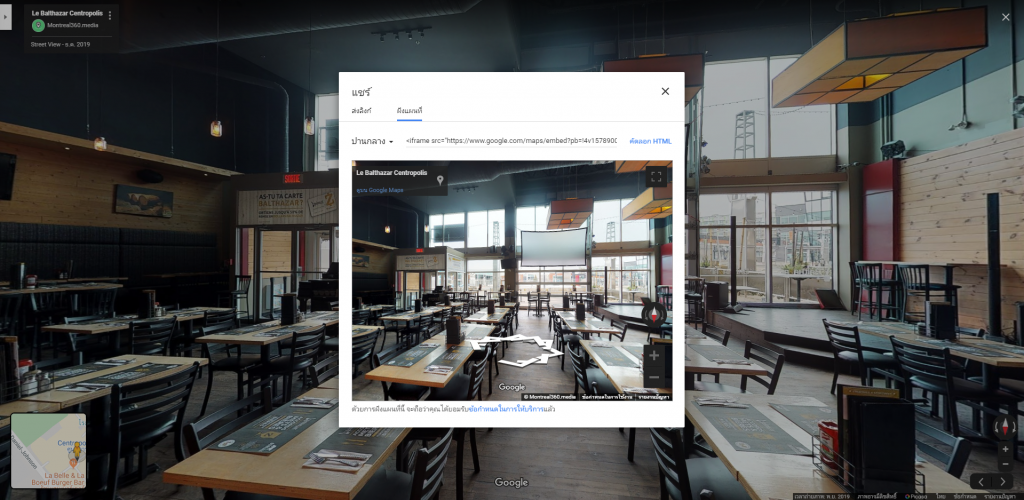Expand the collapsed side panel arrow

click(6, 16)
